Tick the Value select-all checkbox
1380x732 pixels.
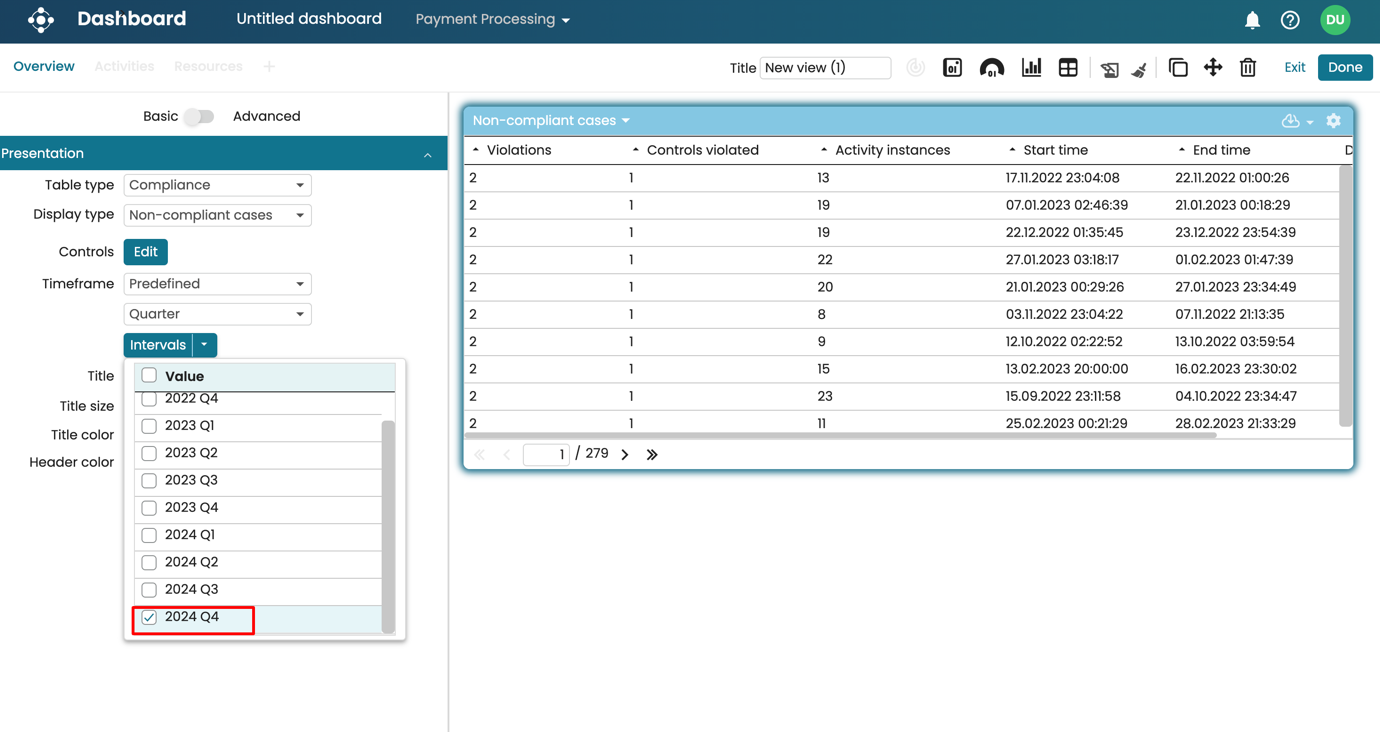pyautogui.click(x=149, y=376)
